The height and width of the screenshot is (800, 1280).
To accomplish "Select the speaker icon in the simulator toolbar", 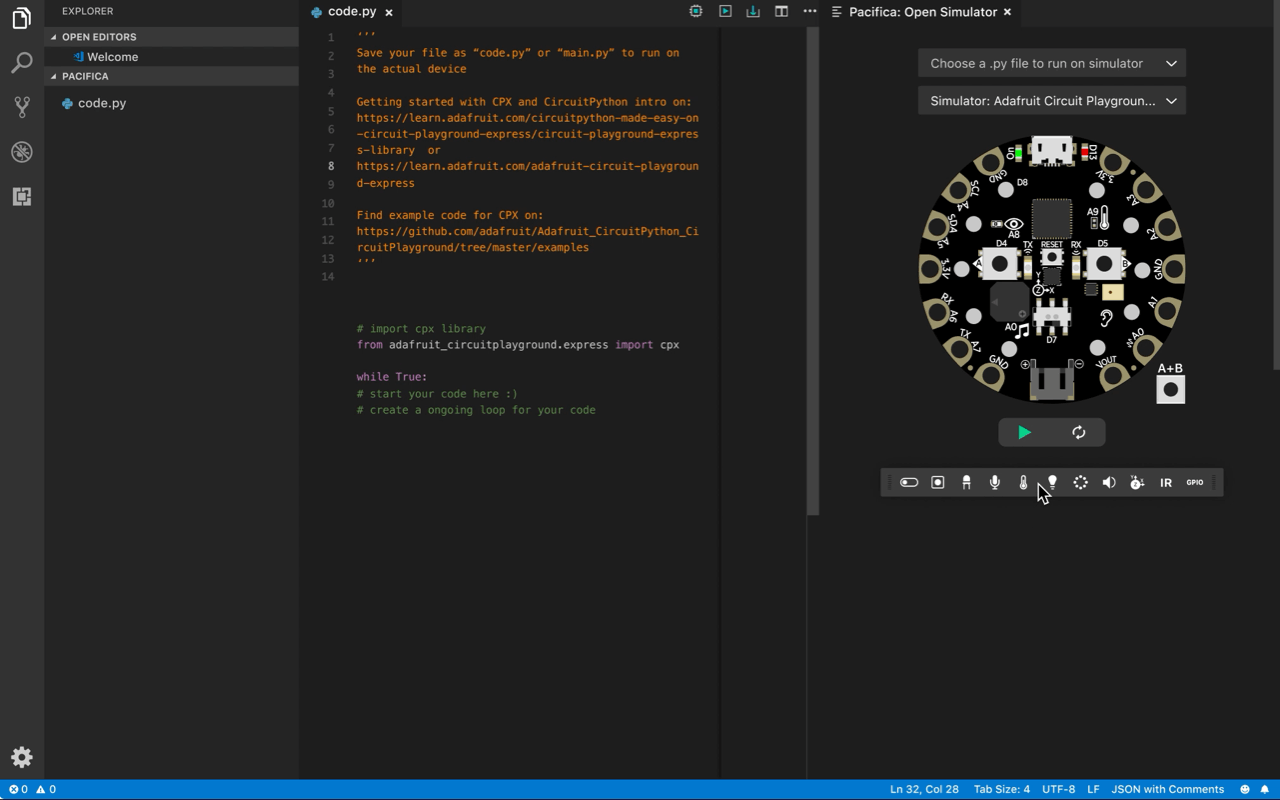I will click(x=1109, y=483).
